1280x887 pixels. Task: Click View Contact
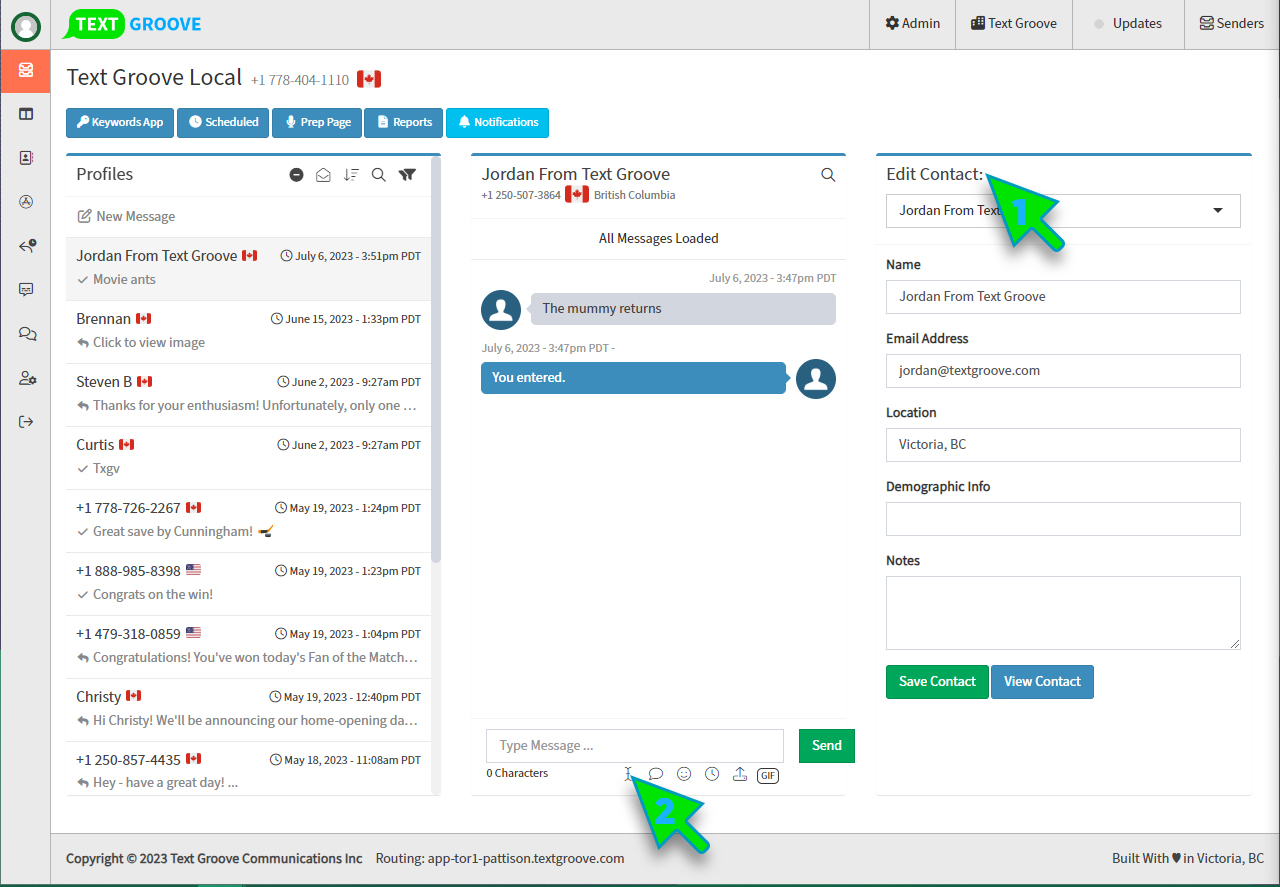(1042, 681)
